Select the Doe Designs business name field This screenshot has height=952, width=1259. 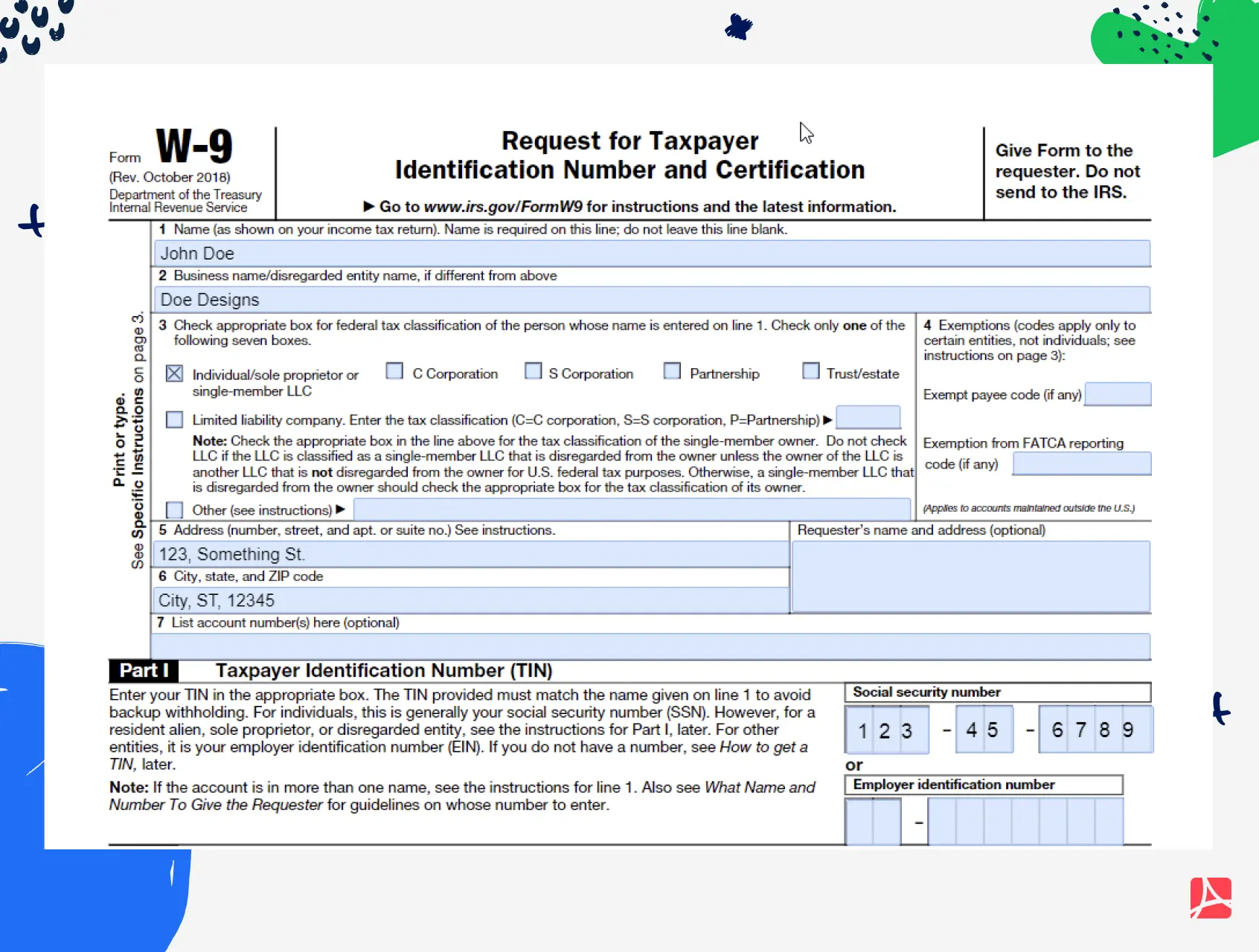click(651, 300)
